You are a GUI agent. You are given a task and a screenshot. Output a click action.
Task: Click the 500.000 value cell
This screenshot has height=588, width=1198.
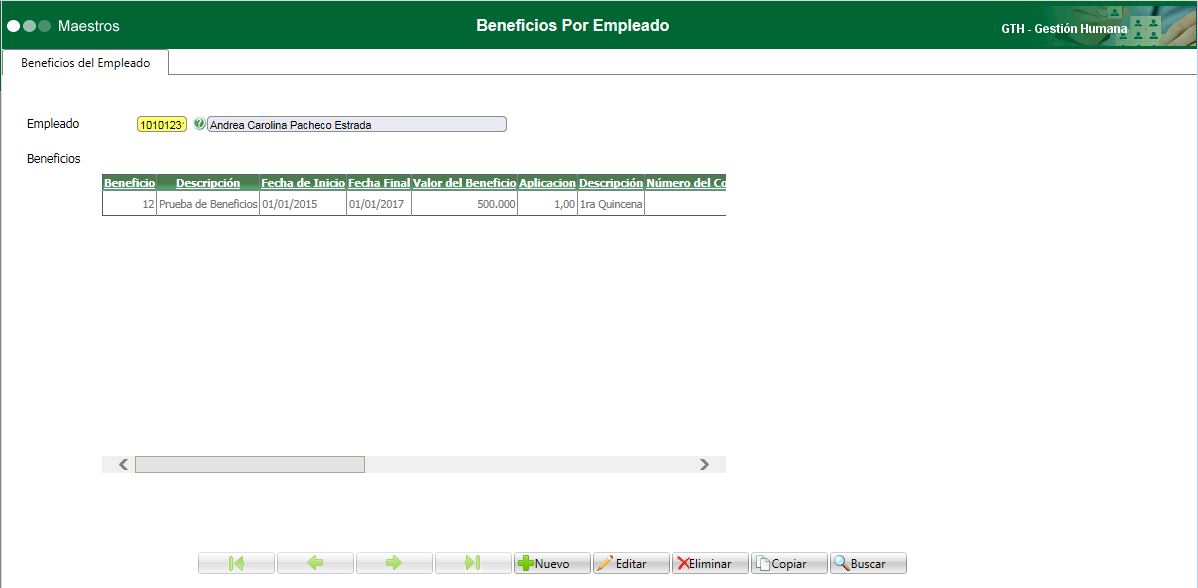point(465,204)
